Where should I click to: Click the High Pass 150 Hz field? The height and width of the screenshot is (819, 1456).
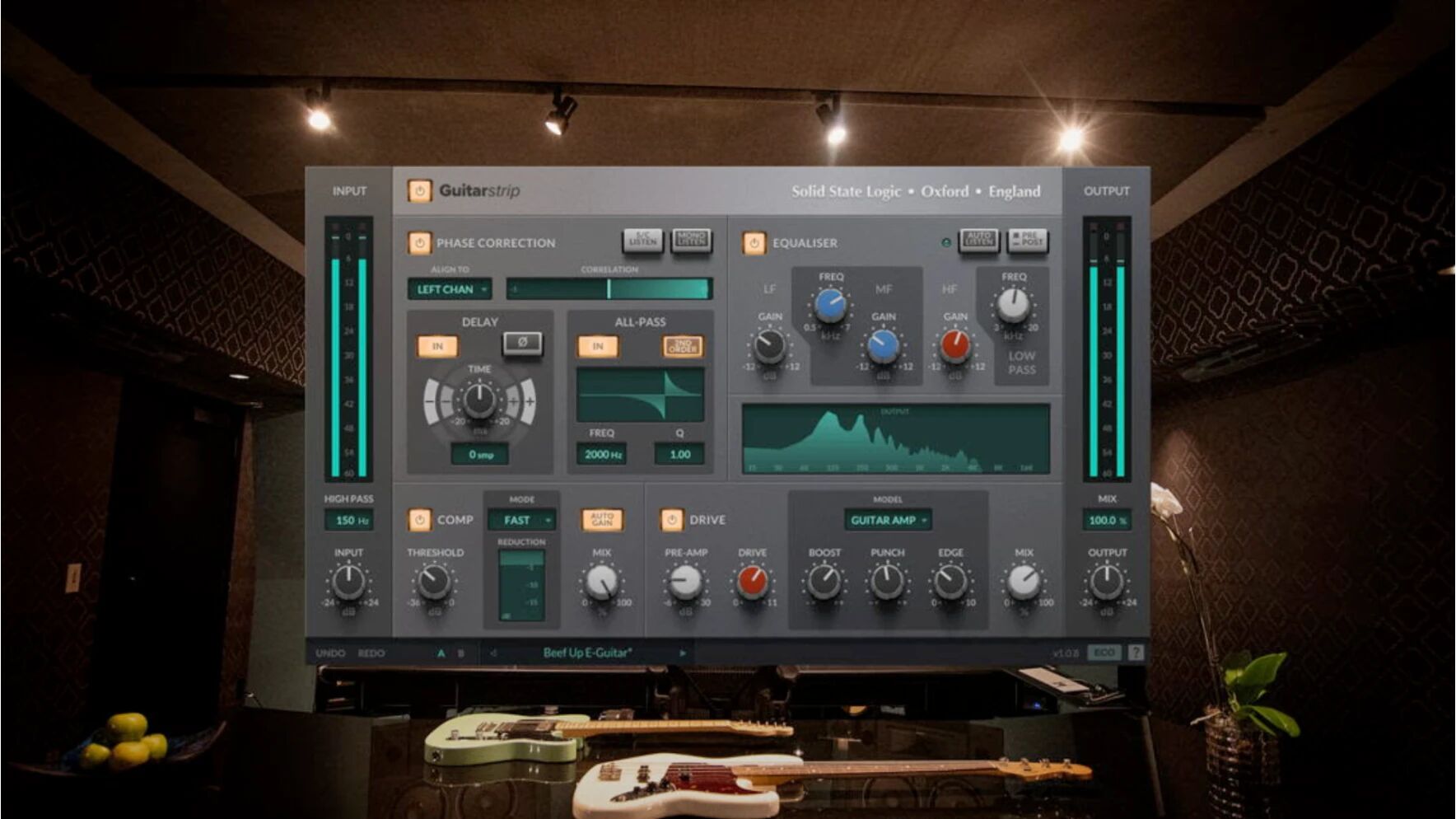point(349,520)
